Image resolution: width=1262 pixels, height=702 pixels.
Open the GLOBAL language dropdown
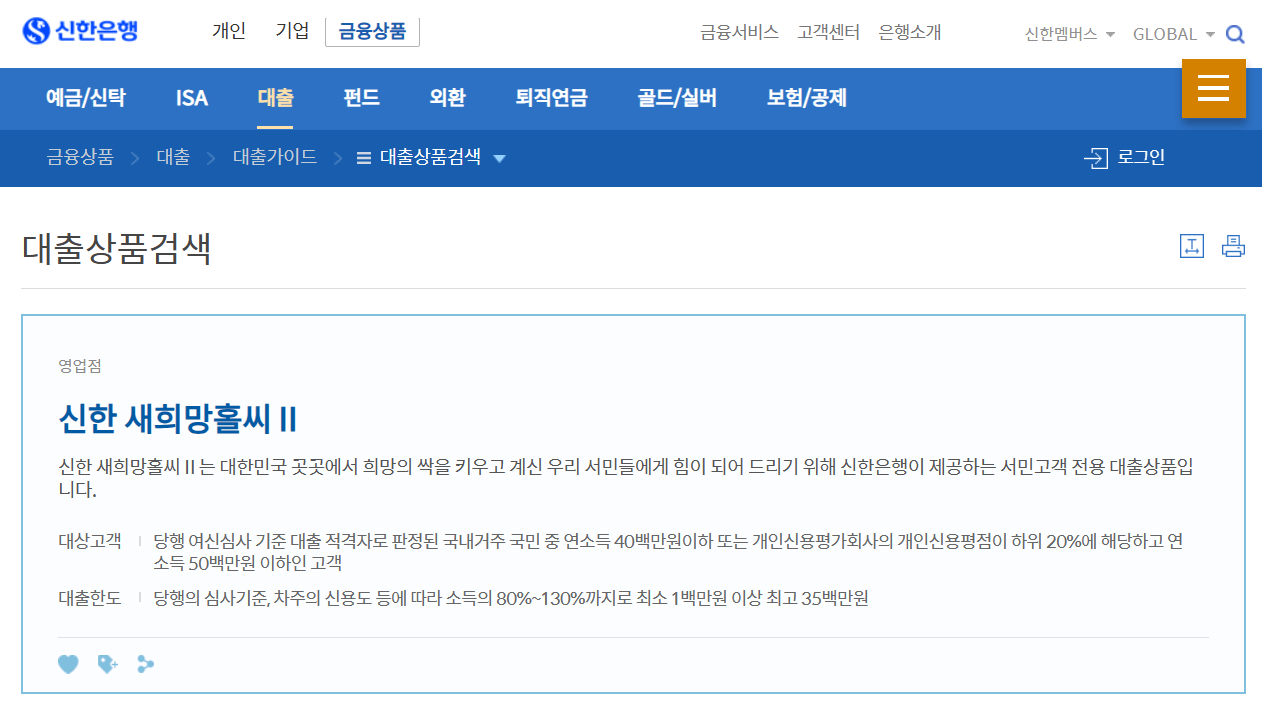1172,33
